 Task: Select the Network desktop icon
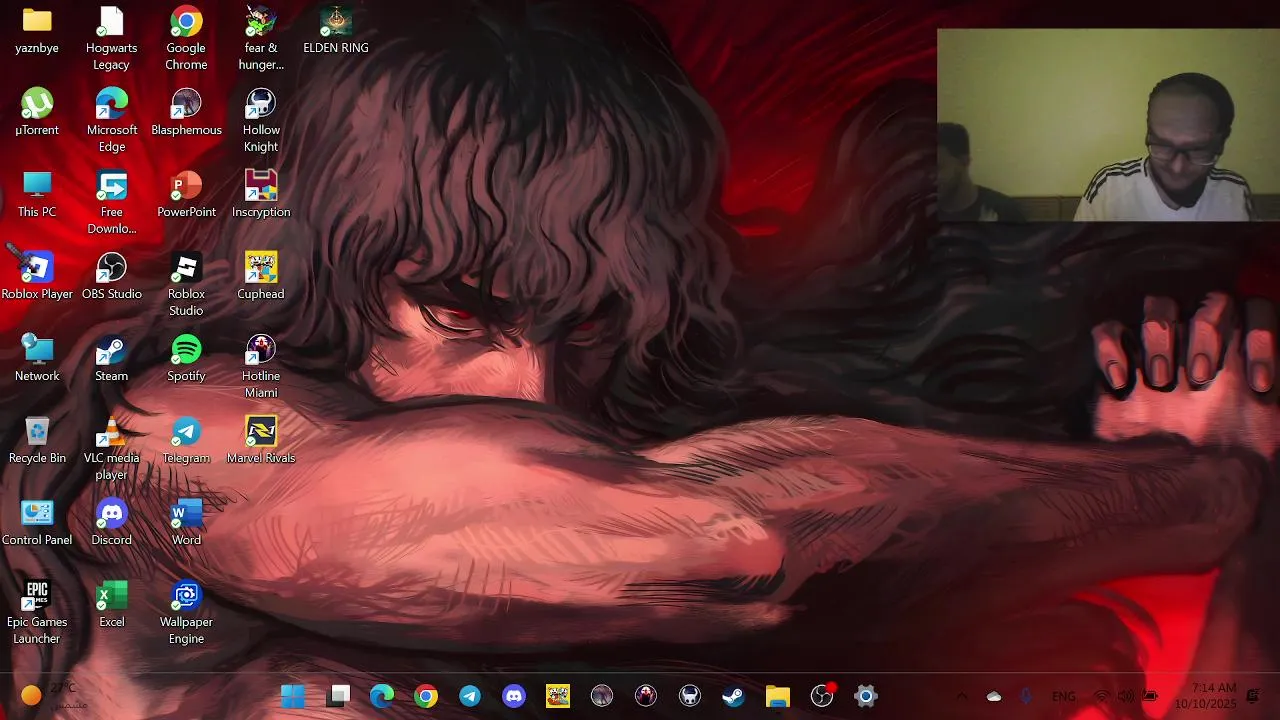pos(37,358)
